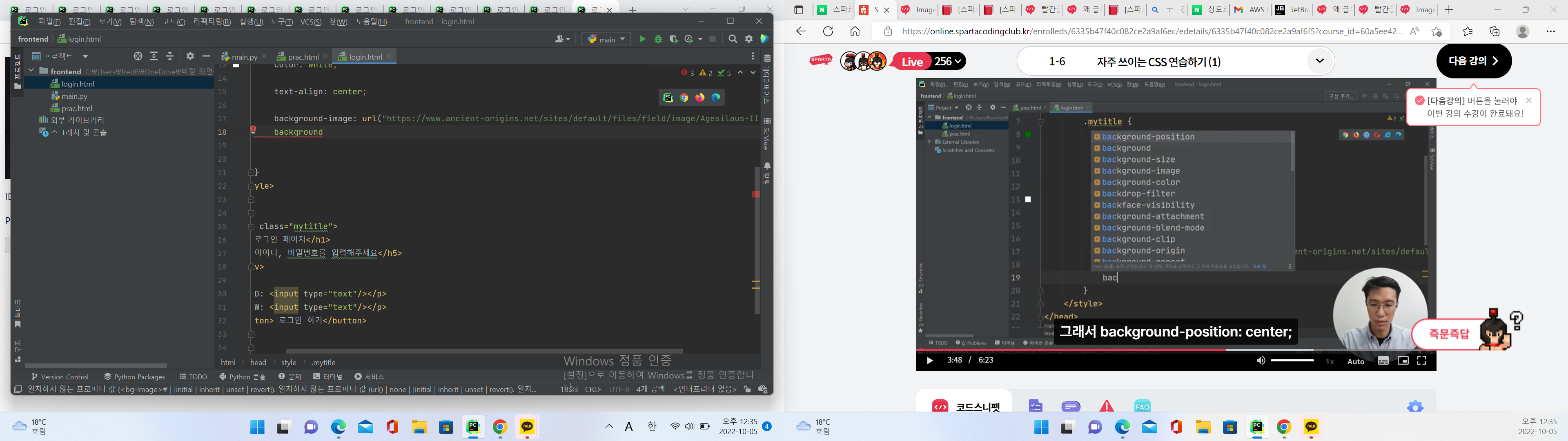The image size is (1568, 441).
Task: Click the error bulb on line 18
Action: (253, 130)
